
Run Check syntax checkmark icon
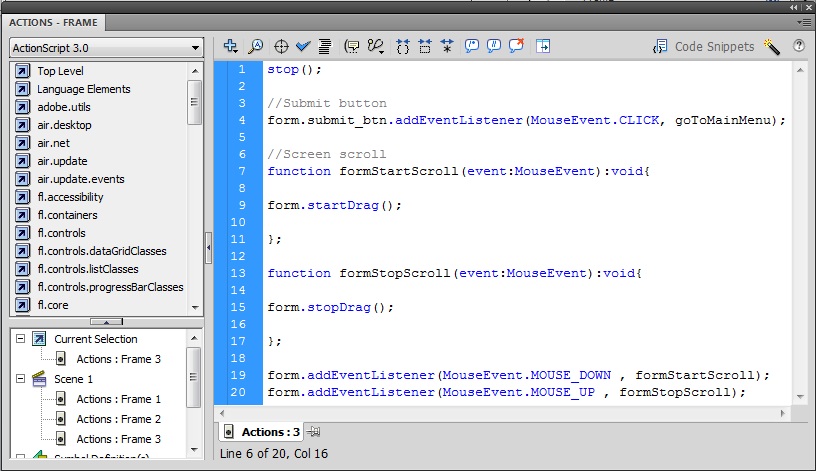tap(303, 46)
